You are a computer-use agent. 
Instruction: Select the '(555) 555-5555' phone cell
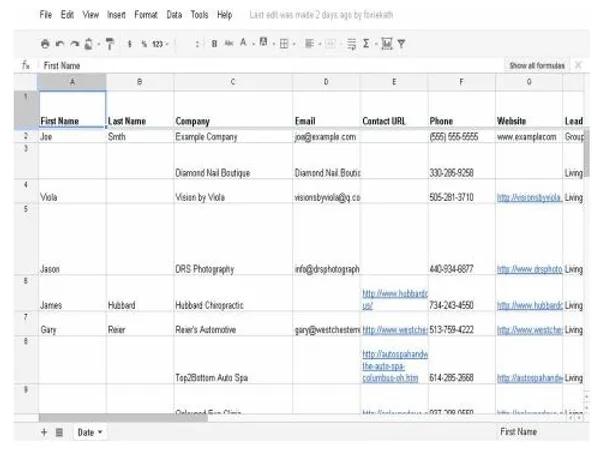461,137
